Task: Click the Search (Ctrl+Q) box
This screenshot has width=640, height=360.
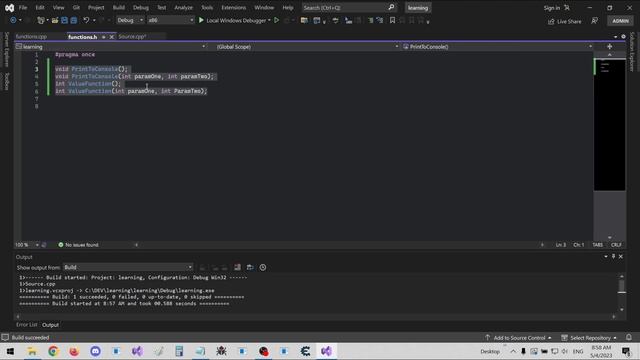Action: click(x=349, y=8)
